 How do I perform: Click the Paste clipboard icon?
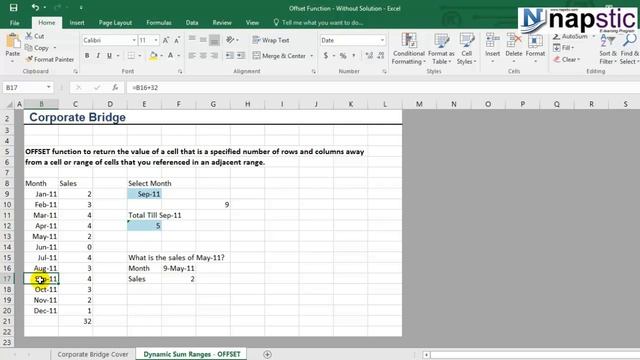point(13,41)
